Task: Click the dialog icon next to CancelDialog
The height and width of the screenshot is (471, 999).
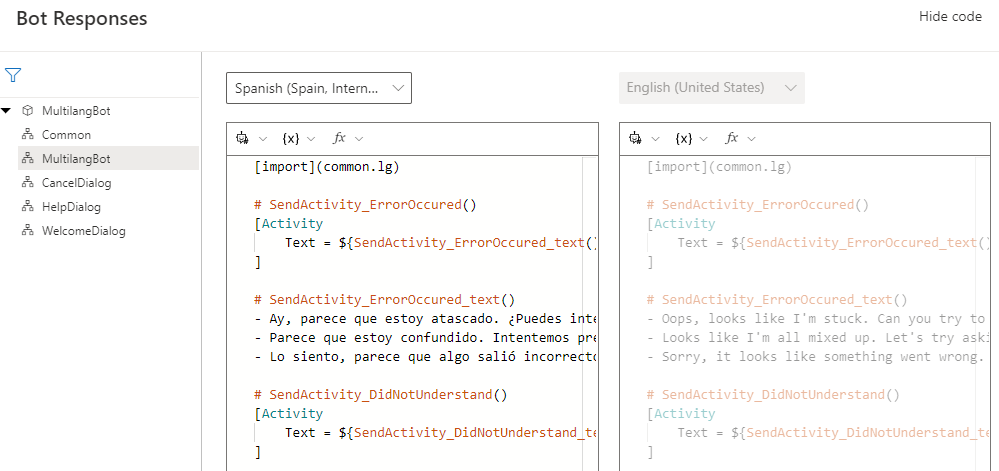Action: tap(27, 183)
